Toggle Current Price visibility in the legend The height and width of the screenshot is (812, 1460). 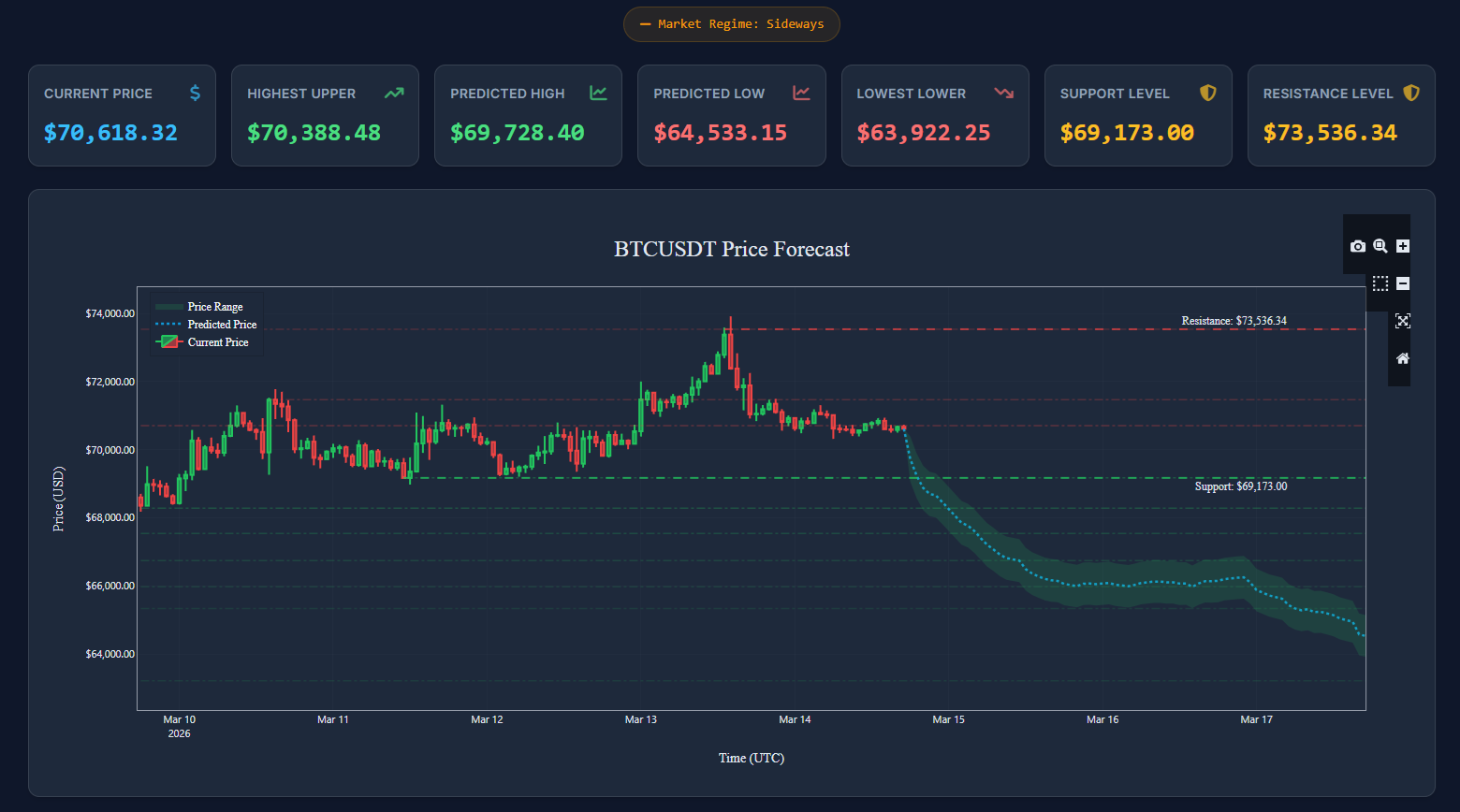coord(217,341)
